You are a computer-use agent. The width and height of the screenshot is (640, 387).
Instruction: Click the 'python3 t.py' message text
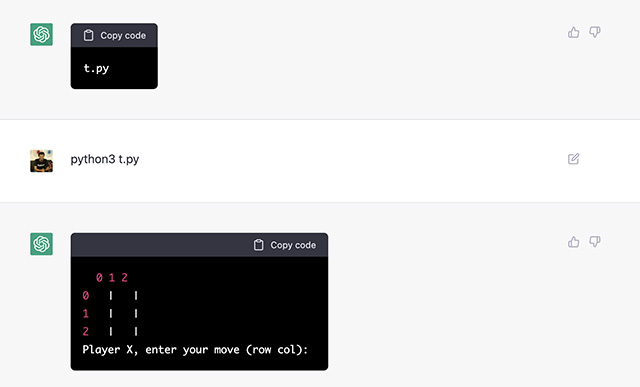pos(105,159)
